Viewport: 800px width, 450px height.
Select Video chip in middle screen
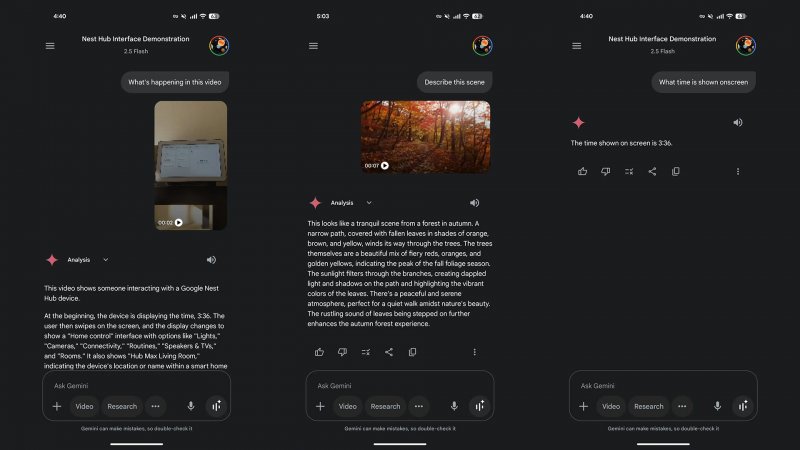coord(347,407)
